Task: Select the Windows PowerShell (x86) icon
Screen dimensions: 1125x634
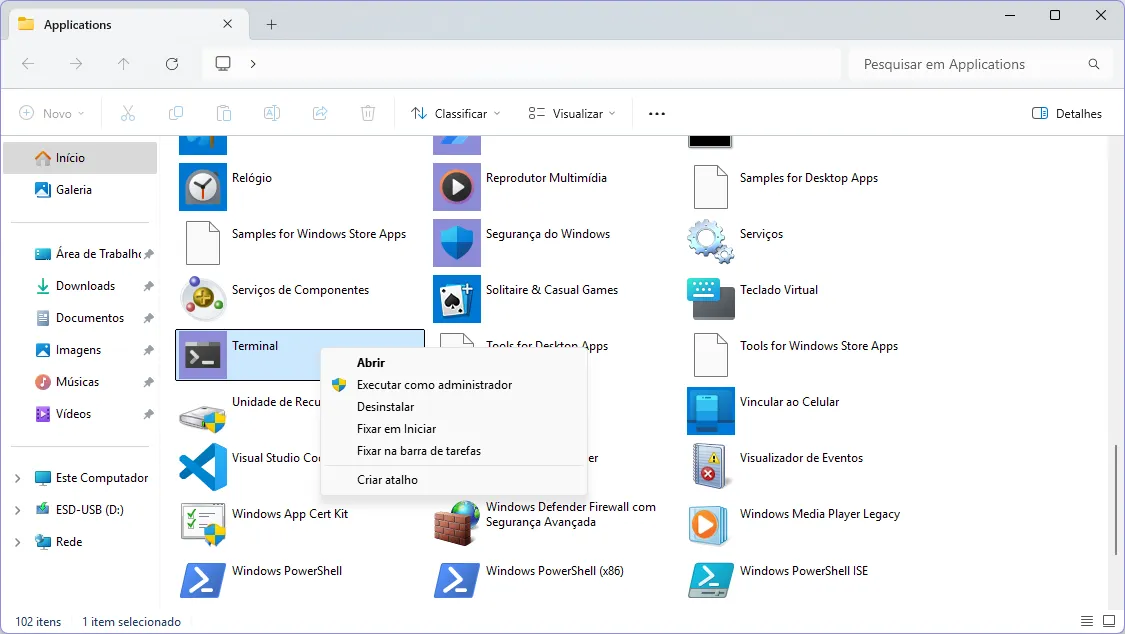Action: (x=457, y=579)
